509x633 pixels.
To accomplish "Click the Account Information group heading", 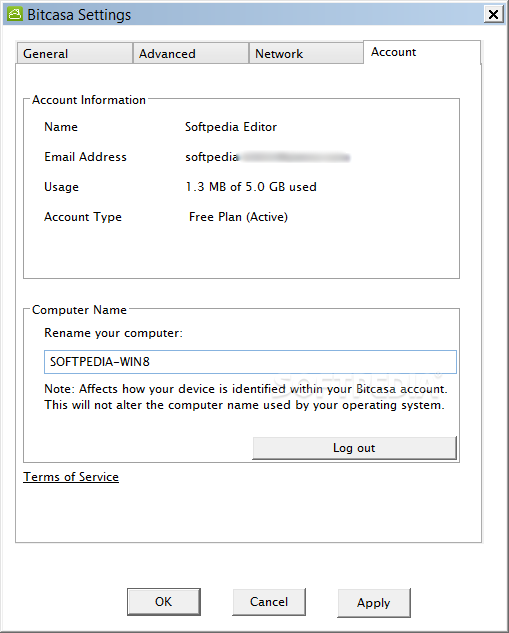I will pyautogui.click(x=89, y=100).
